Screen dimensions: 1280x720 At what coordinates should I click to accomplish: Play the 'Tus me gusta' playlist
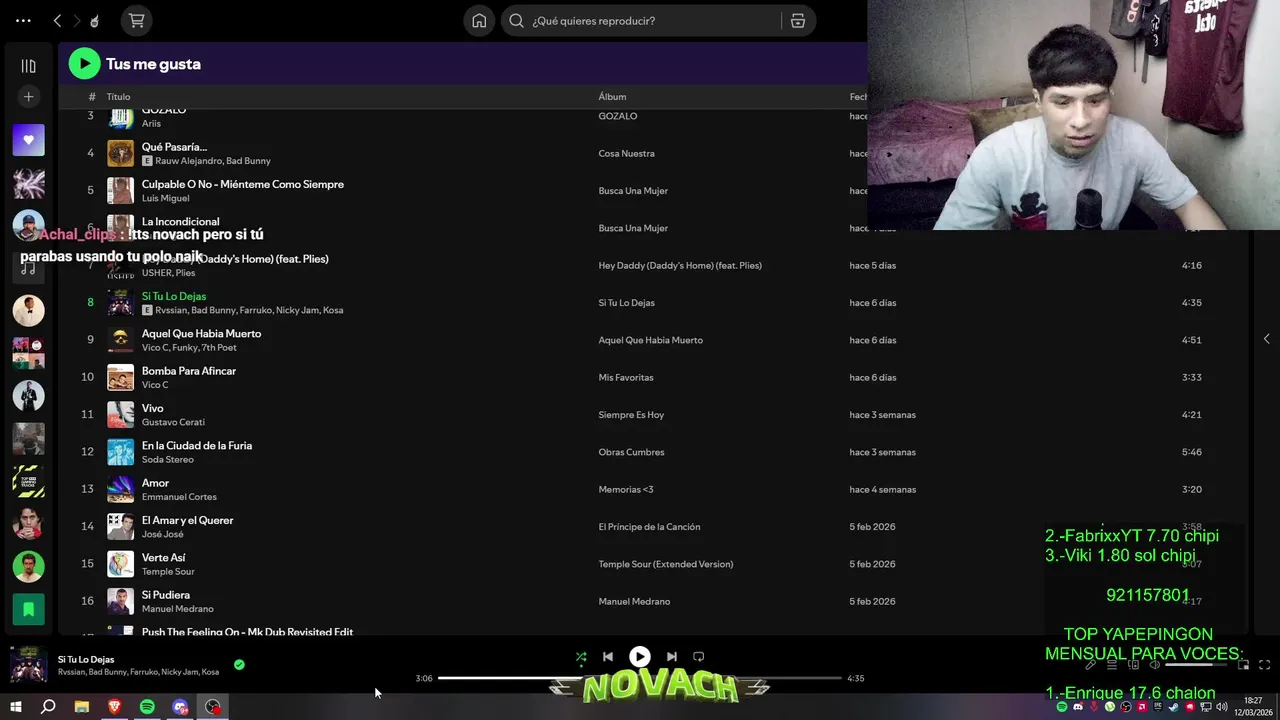coord(84,63)
